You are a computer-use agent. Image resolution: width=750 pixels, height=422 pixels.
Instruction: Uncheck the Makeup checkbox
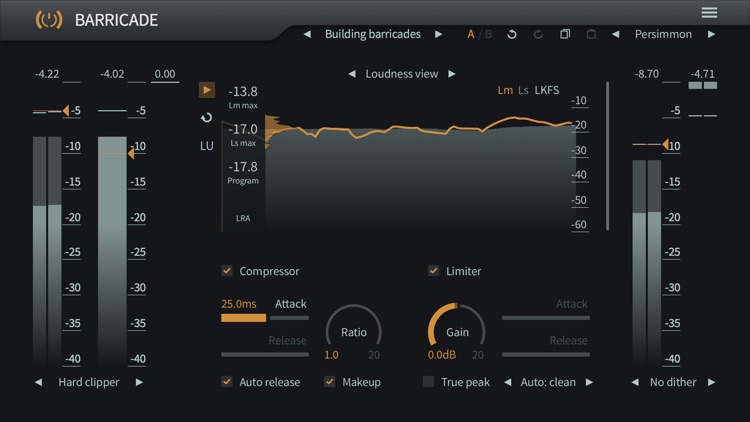tap(330, 382)
